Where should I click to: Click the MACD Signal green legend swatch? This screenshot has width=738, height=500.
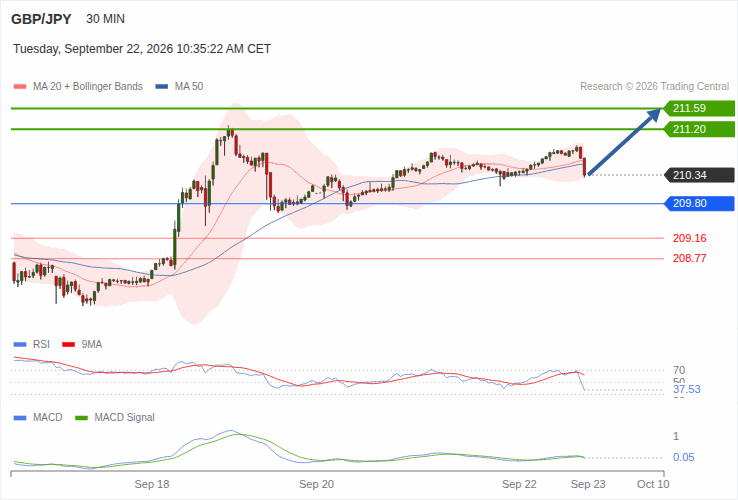pyautogui.click(x=81, y=418)
